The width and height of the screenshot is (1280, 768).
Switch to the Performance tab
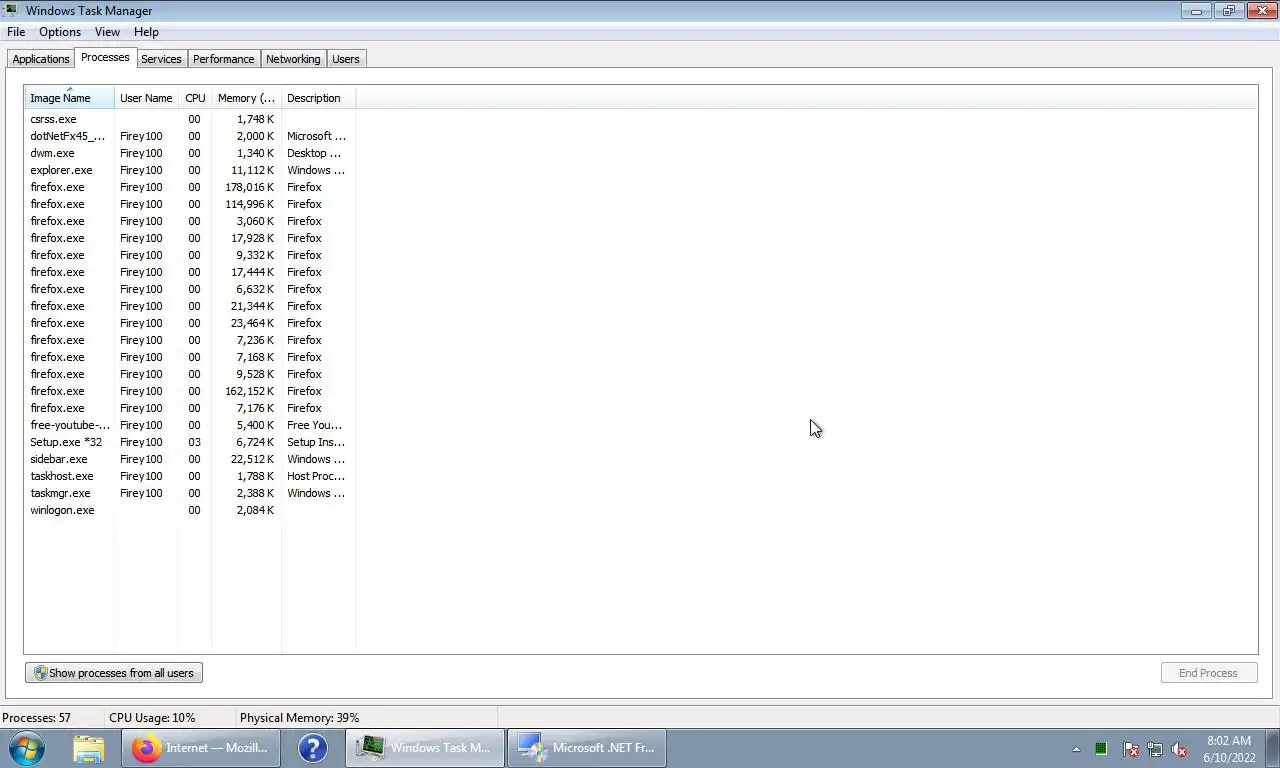(224, 59)
